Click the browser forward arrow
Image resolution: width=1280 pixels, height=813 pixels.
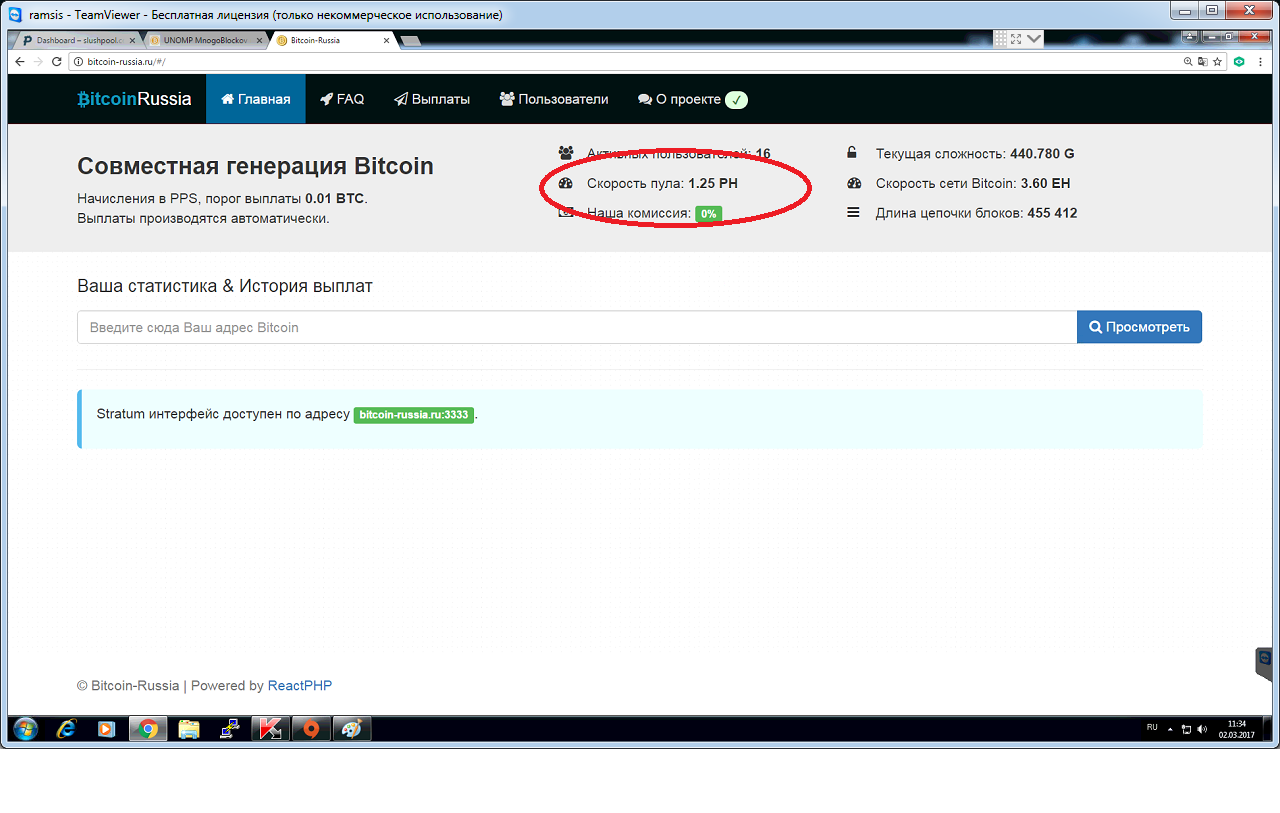tap(38, 61)
